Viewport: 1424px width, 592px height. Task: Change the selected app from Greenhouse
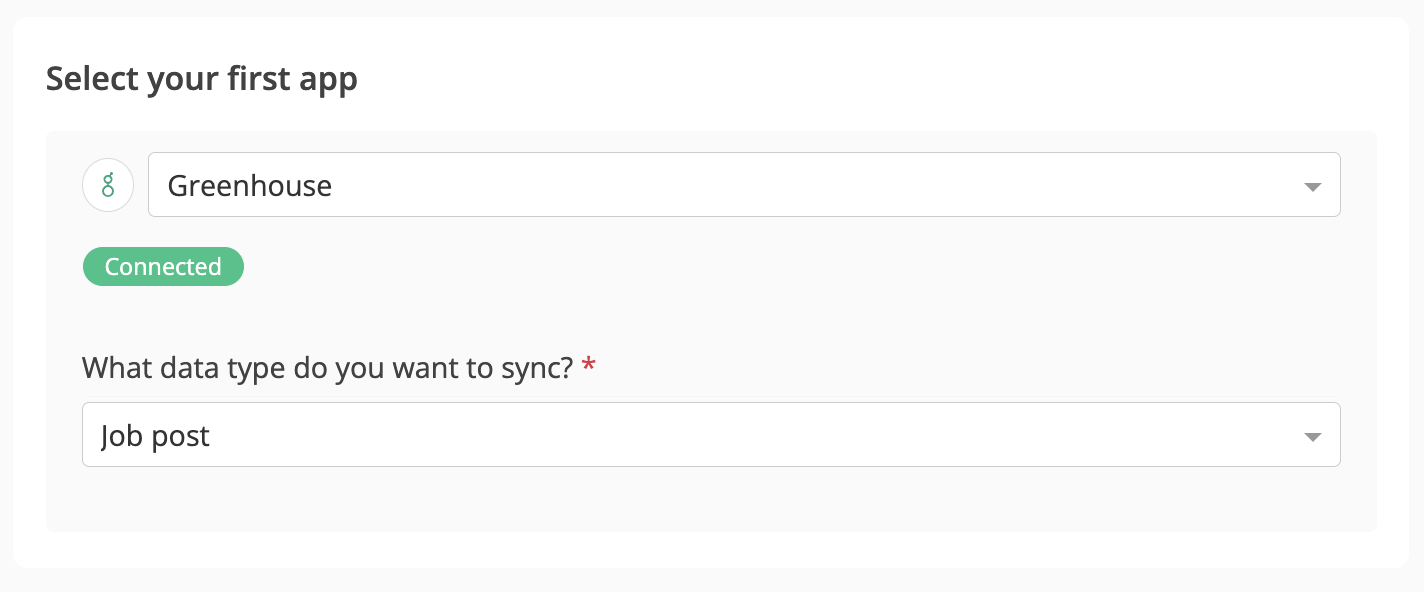(x=744, y=185)
